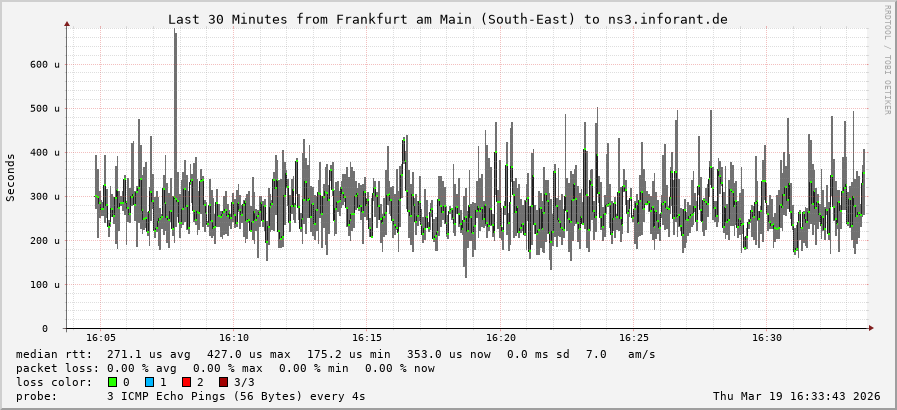Image resolution: width=897 pixels, height=410 pixels.
Task: Select the 16:20 time axis label
Action: (500, 338)
